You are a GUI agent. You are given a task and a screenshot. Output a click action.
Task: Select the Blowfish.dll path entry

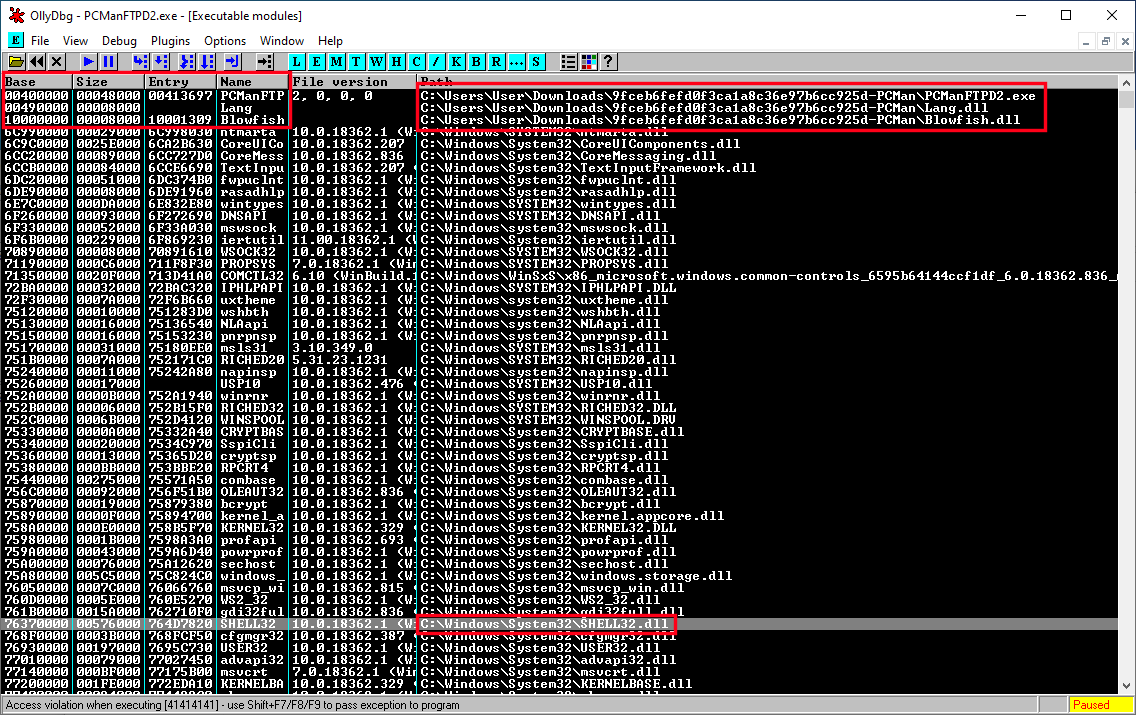point(720,120)
